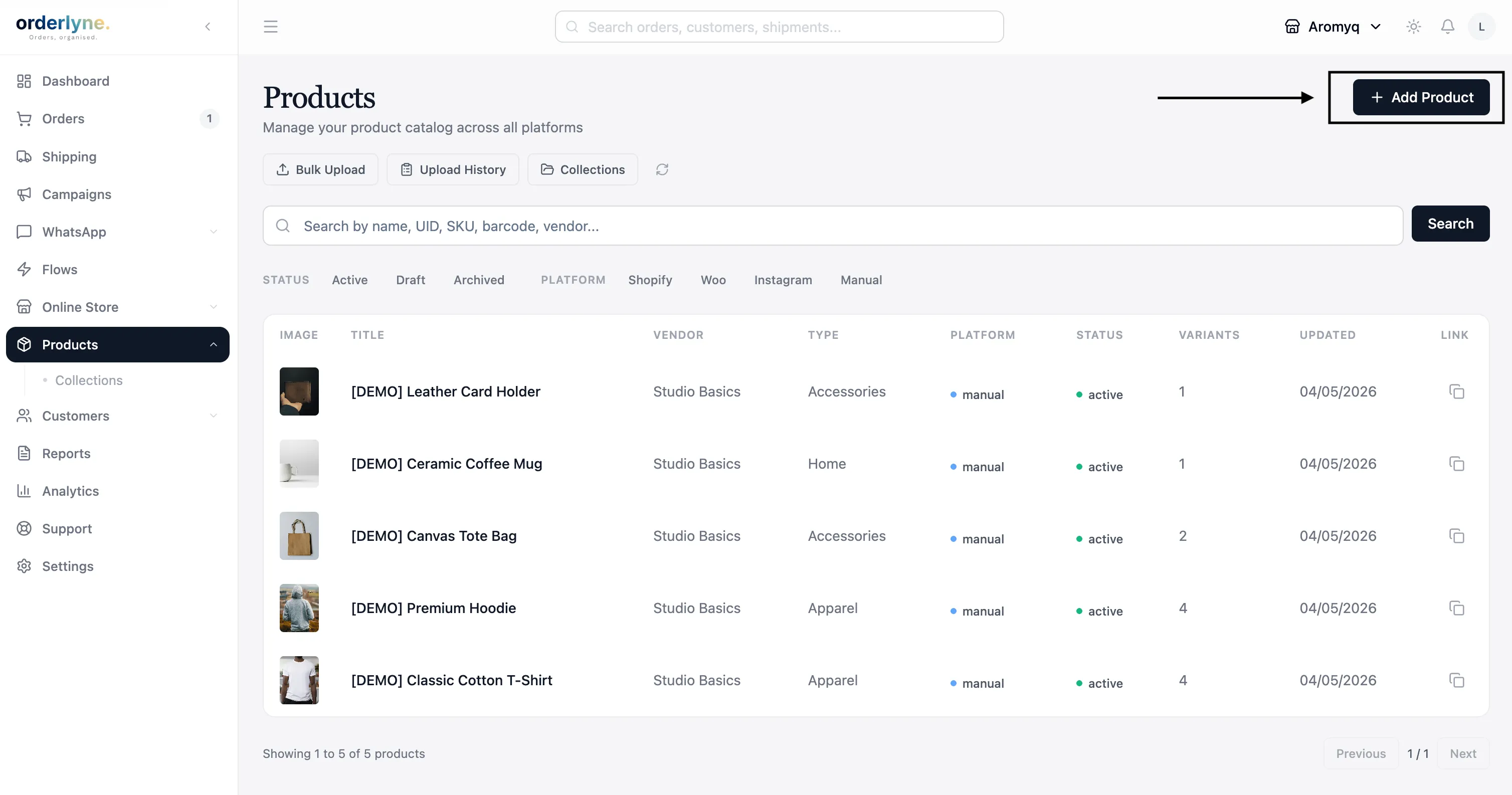Open Upload History
This screenshot has height=795, width=1512.
click(x=453, y=169)
